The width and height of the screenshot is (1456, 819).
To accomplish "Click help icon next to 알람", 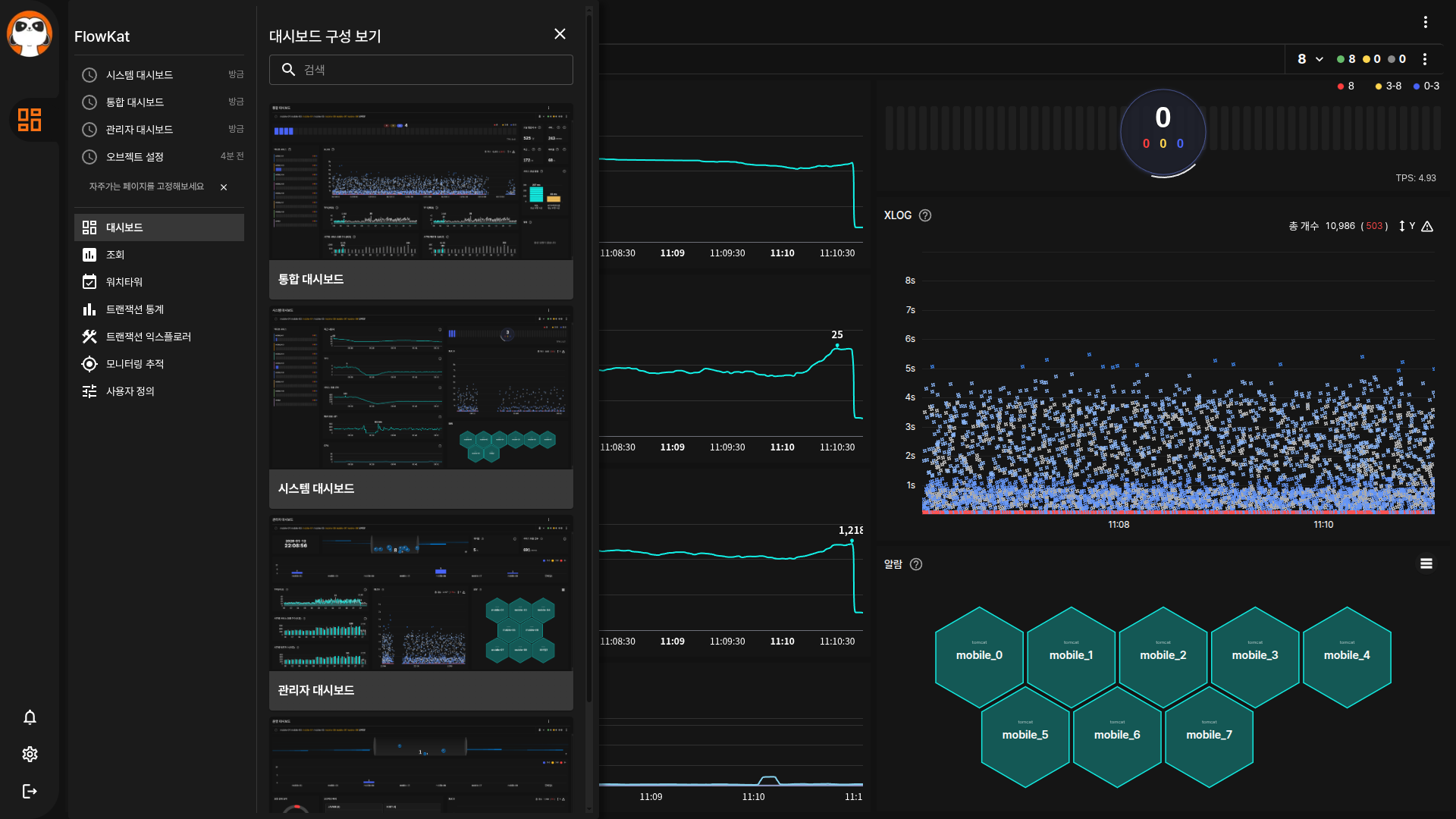I will click(x=916, y=564).
